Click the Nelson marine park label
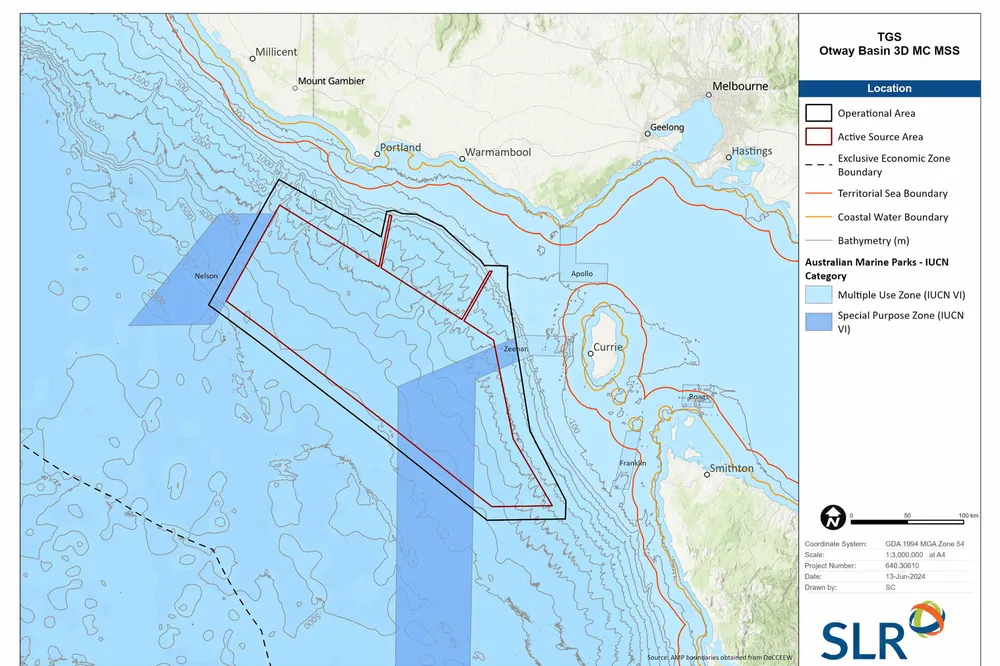The width and height of the screenshot is (1000, 666). pos(206,275)
